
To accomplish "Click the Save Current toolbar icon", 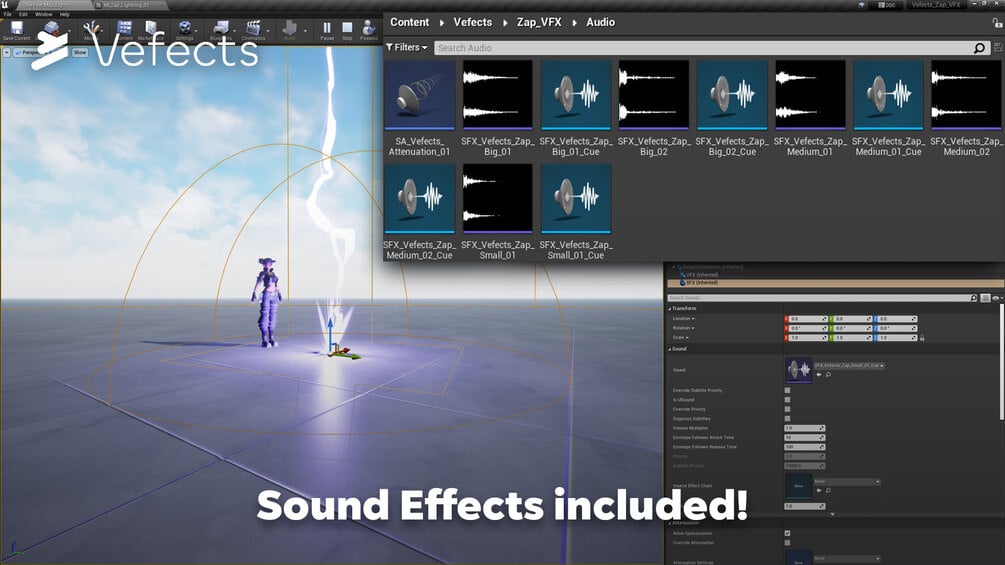I will (17, 30).
